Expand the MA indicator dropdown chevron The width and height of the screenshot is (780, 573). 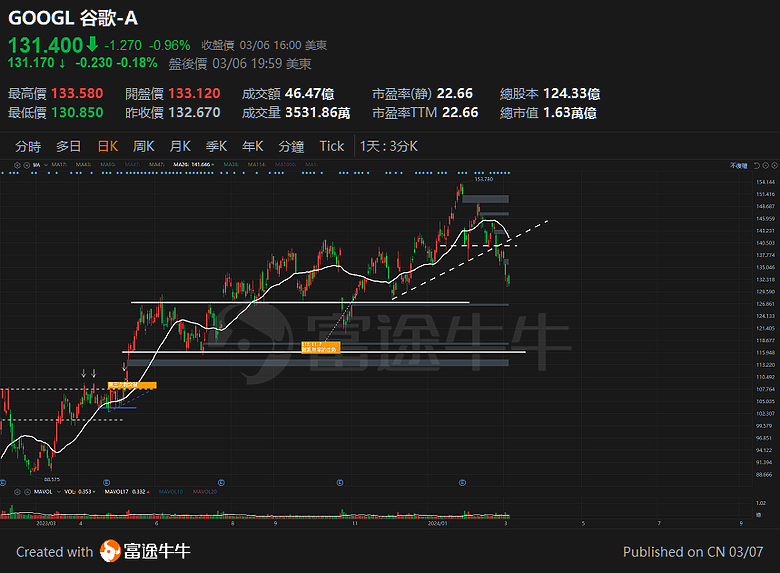46,165
